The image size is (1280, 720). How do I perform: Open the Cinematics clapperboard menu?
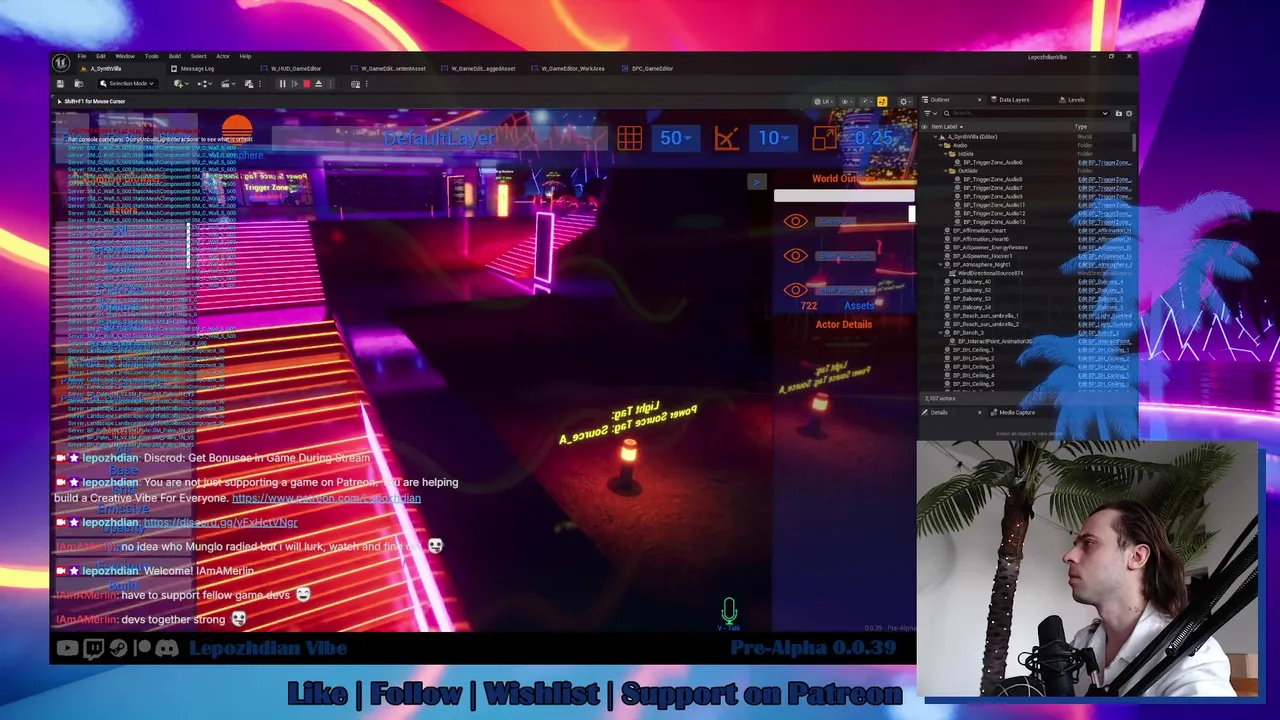pos(228,84)
